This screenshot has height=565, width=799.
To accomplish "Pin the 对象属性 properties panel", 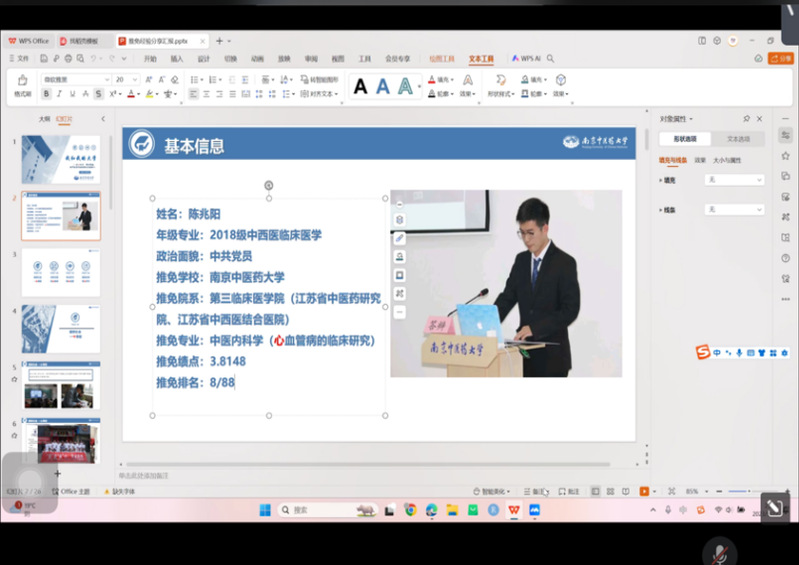I will pos(746,119).
